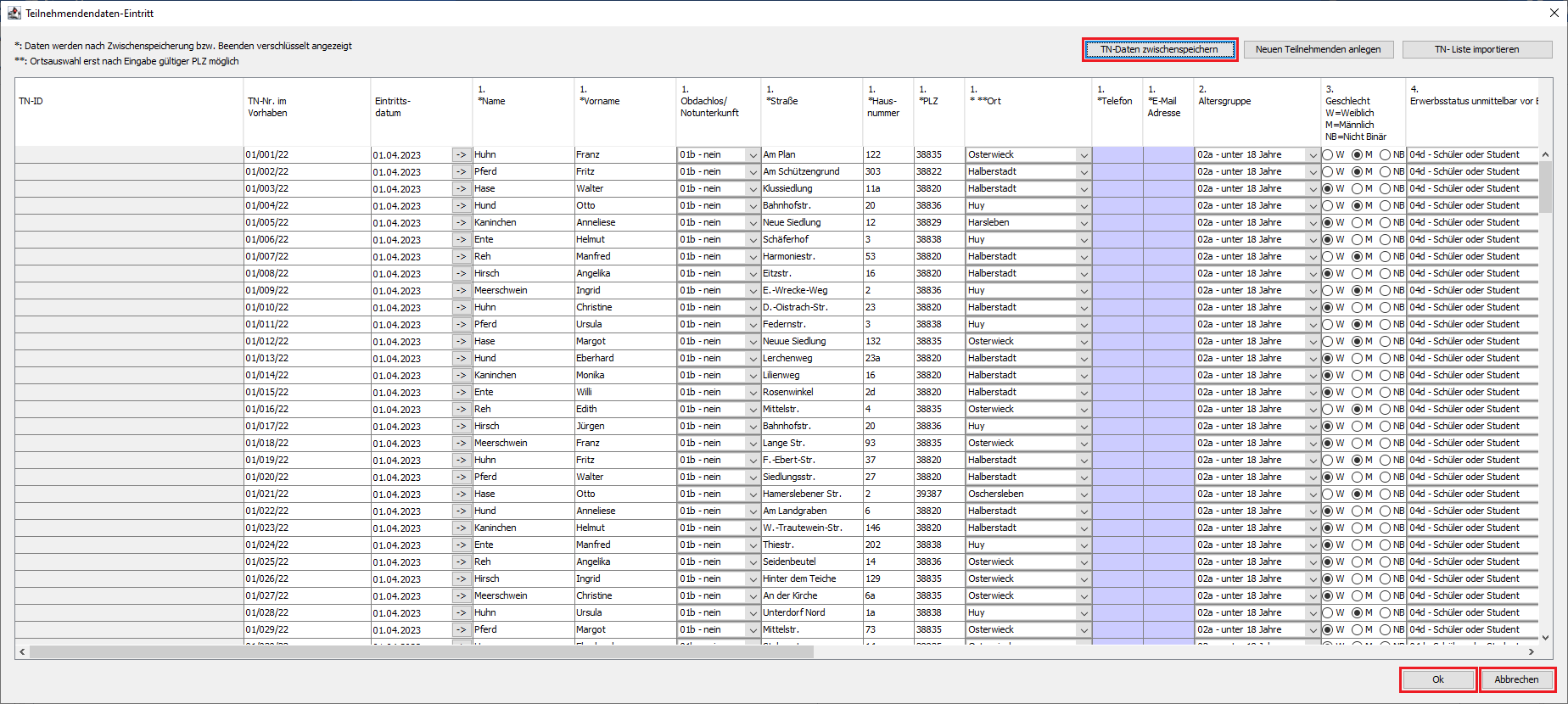Select M gender for row 01/005/22
Viewport: 1568px width, 704px height.
coord(1357,222)
